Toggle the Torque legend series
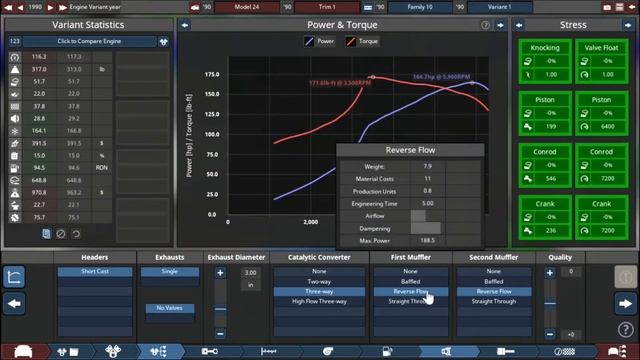This screenshot has width=640, height=360. (362, 41)
